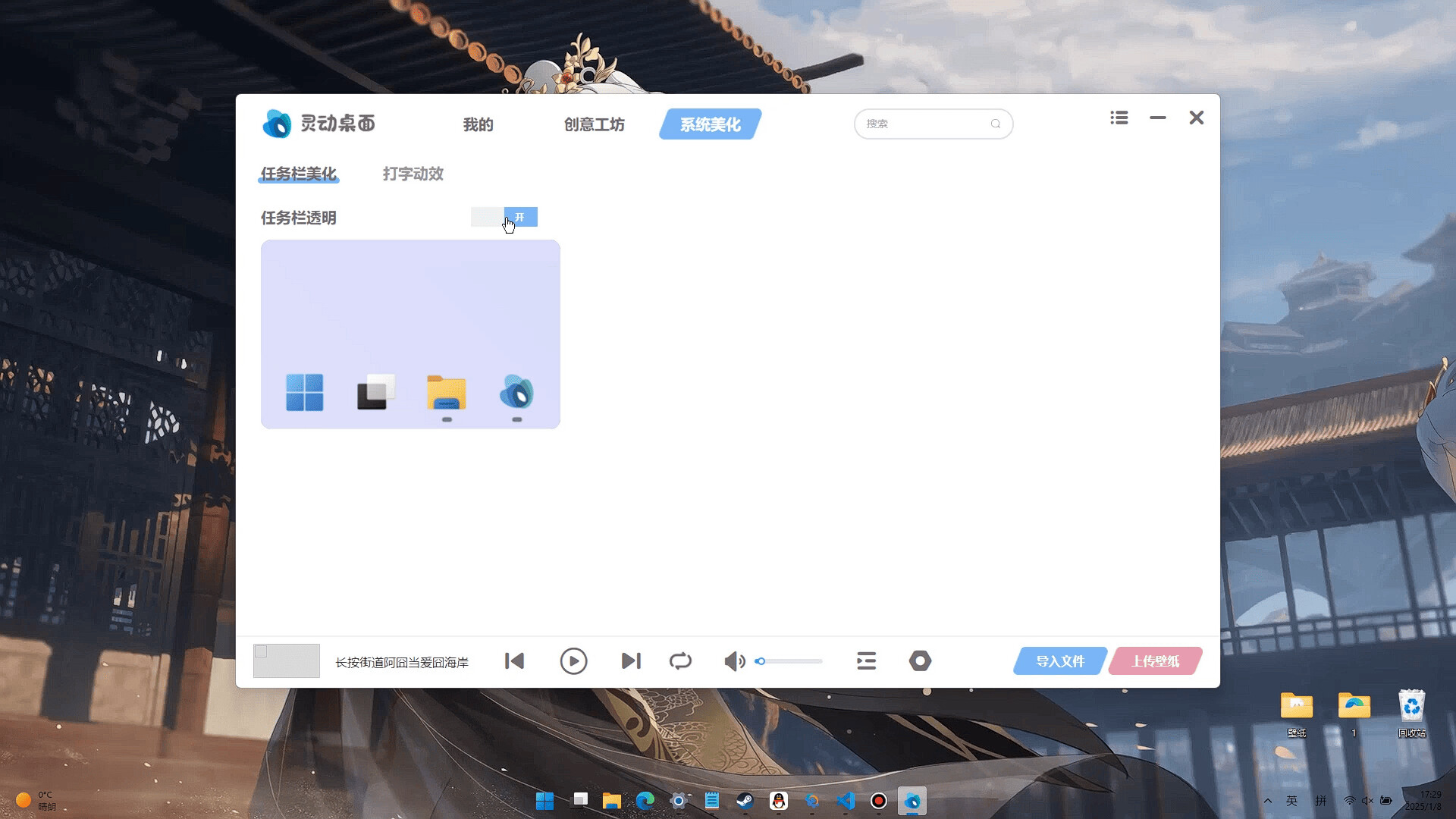The height and width of the screenshot is (819, 1456).
Task: Skip to the previous track
Action: 515,661
